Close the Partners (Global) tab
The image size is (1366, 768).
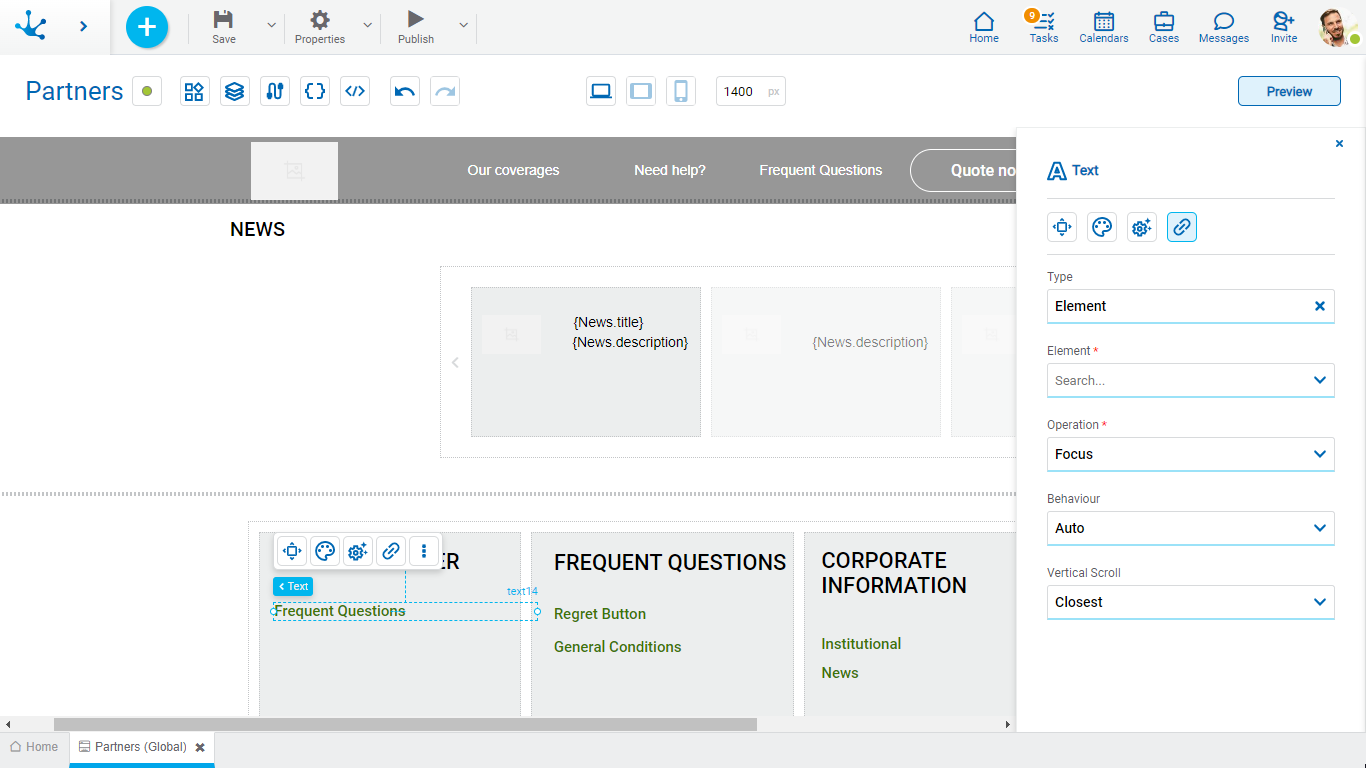[x=200, y=747]
